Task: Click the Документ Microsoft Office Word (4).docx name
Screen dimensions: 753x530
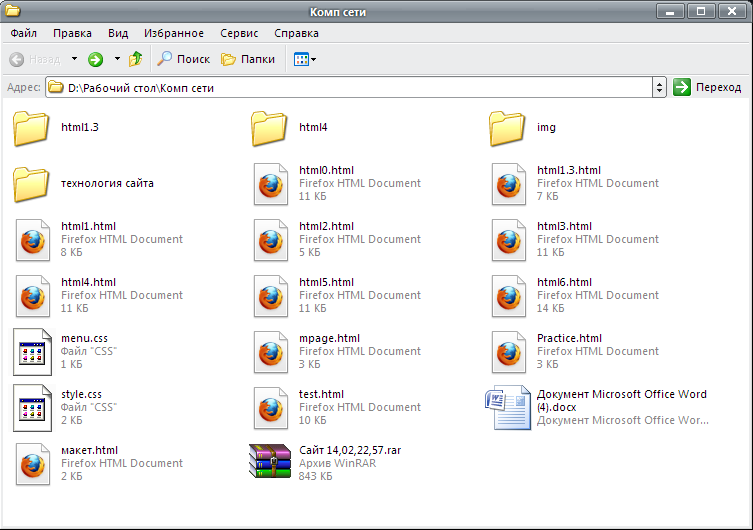Action: coord(622,401)
